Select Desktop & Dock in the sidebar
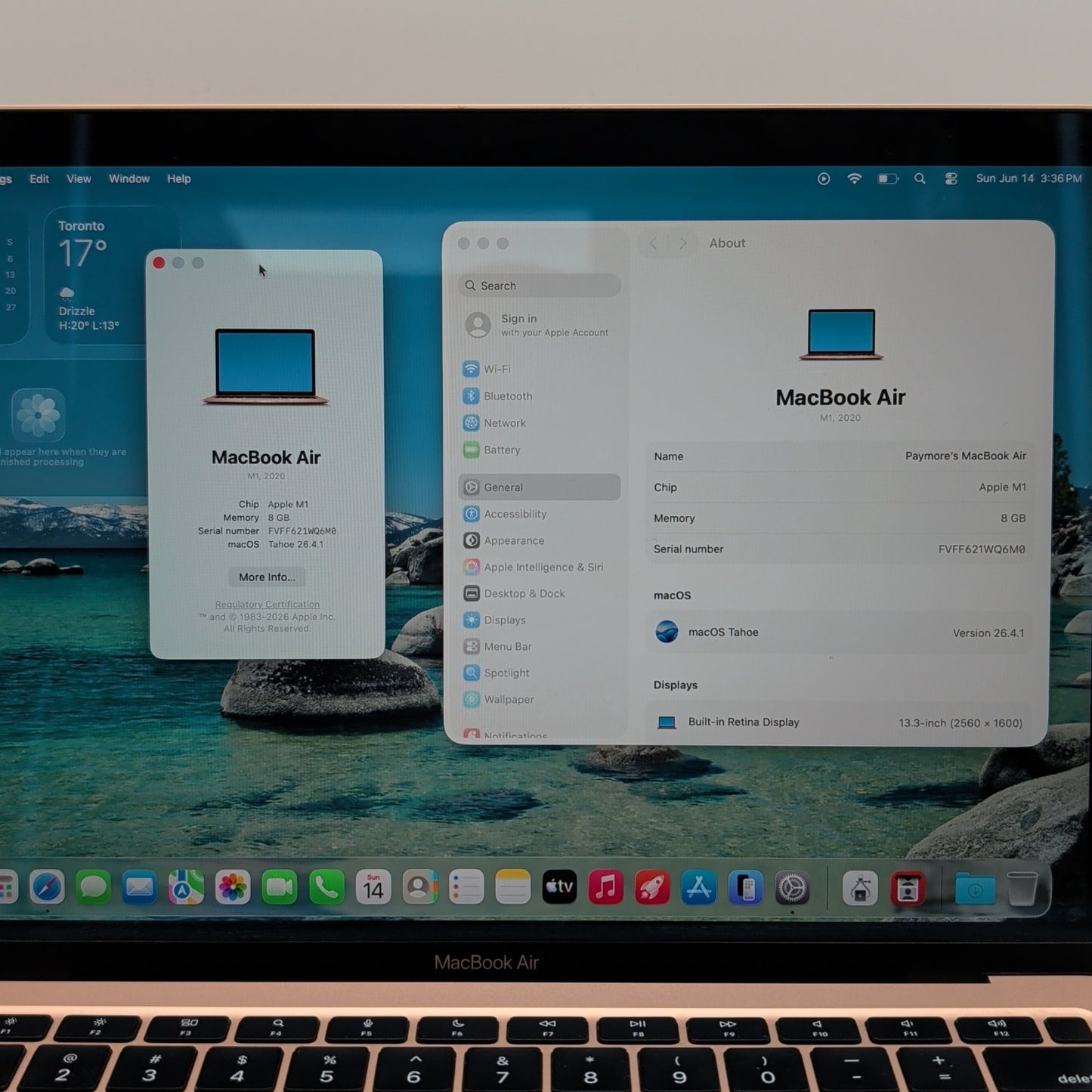Screen dimensions: 1092x1092 tap(540, 593)
